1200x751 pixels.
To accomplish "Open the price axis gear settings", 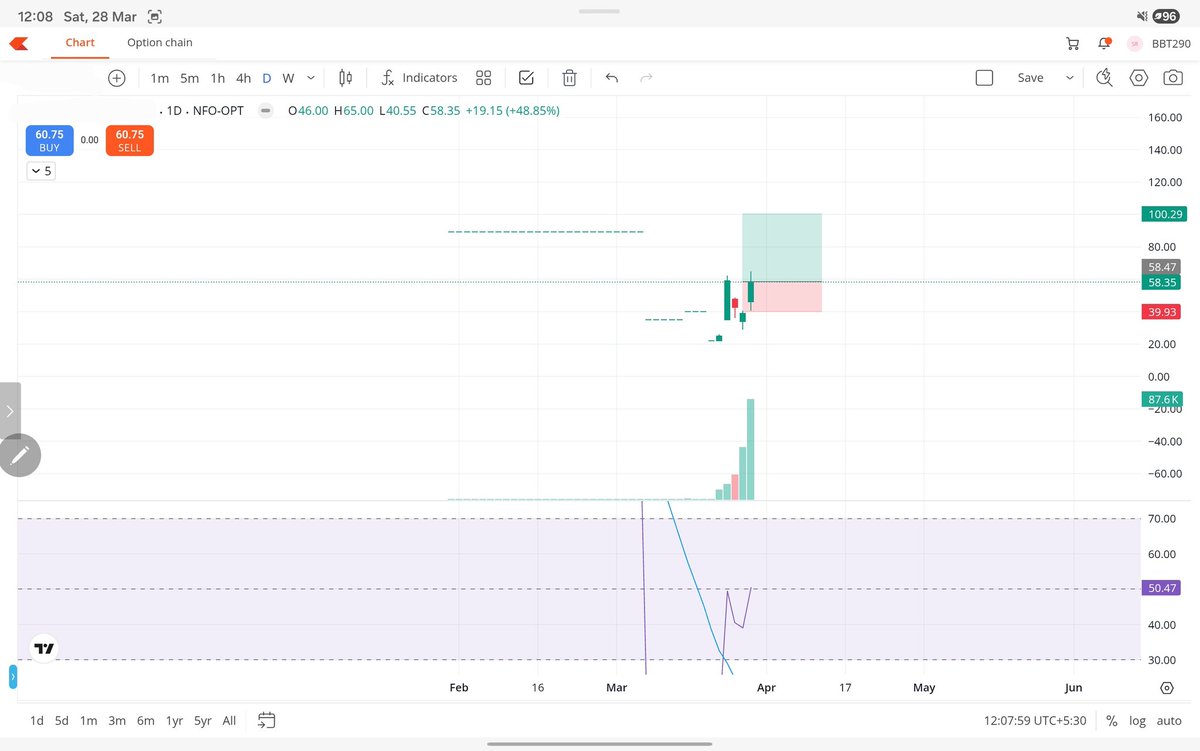I will click(x=1167, y=688).
